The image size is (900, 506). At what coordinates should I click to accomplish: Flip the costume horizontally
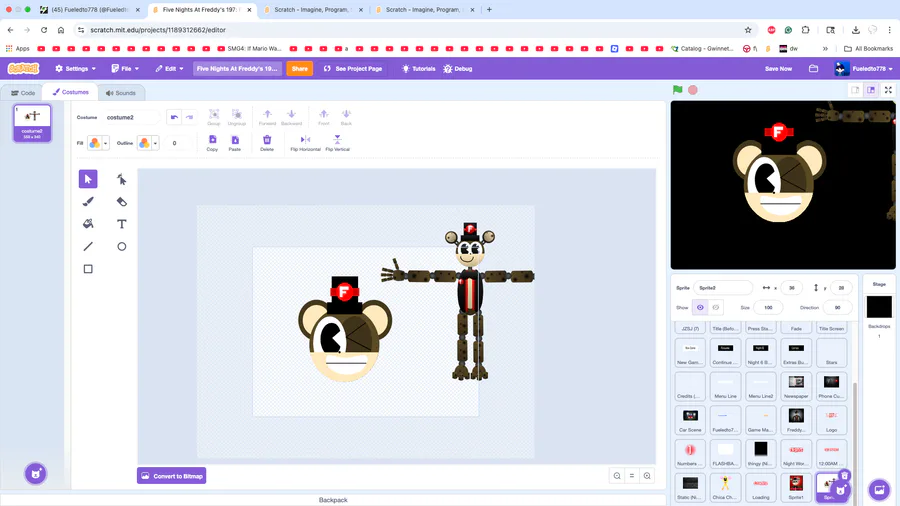pos(305,143)
